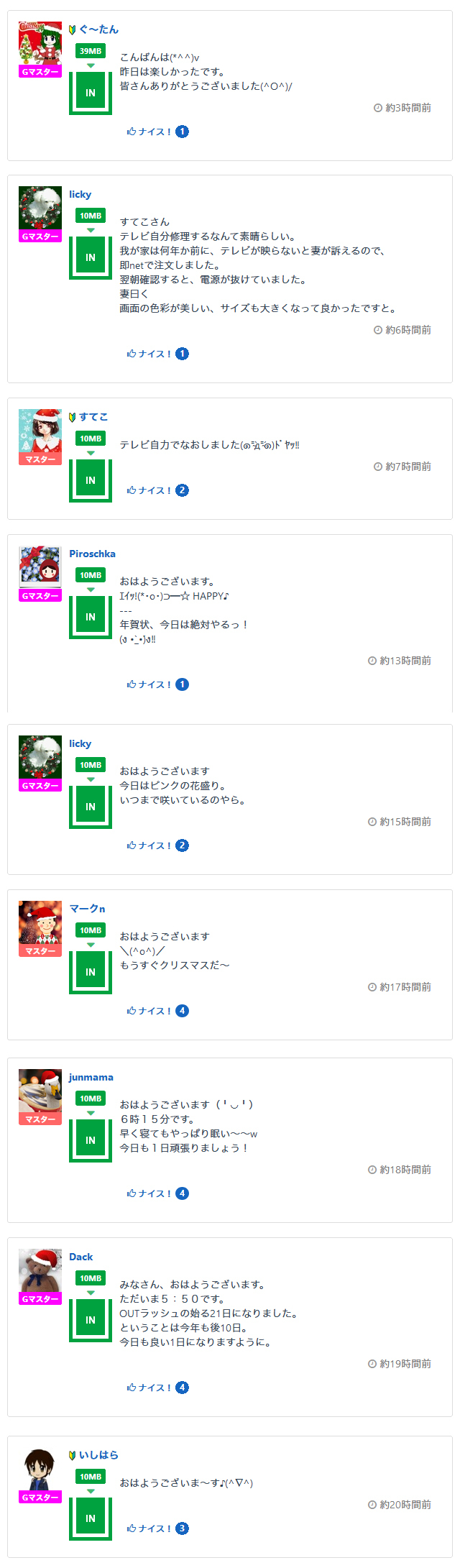Open ぐ〜たん's Christmas avatar image
Image resolution: width=460 pixels, height=1568 pixels.
tap(40, 43)
